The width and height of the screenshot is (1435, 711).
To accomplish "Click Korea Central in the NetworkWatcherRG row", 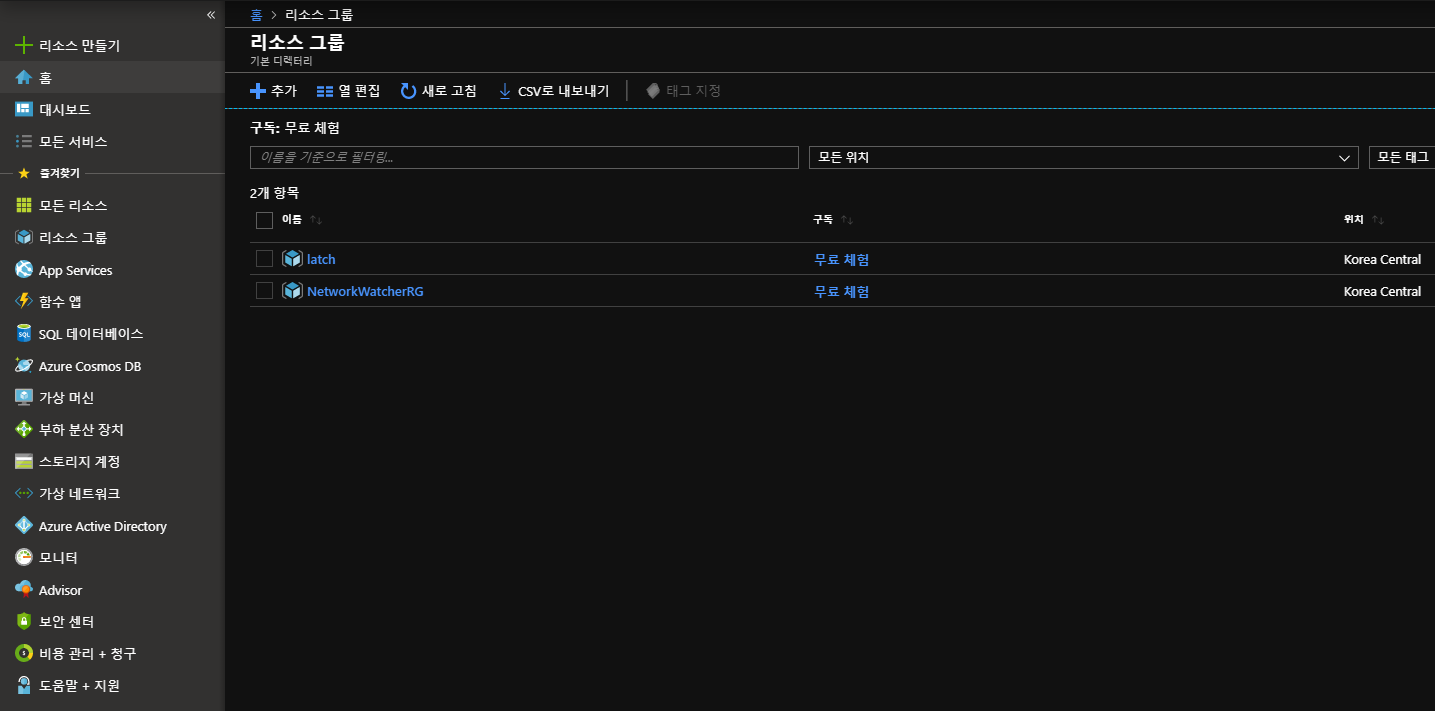I will pos(1382,291).
